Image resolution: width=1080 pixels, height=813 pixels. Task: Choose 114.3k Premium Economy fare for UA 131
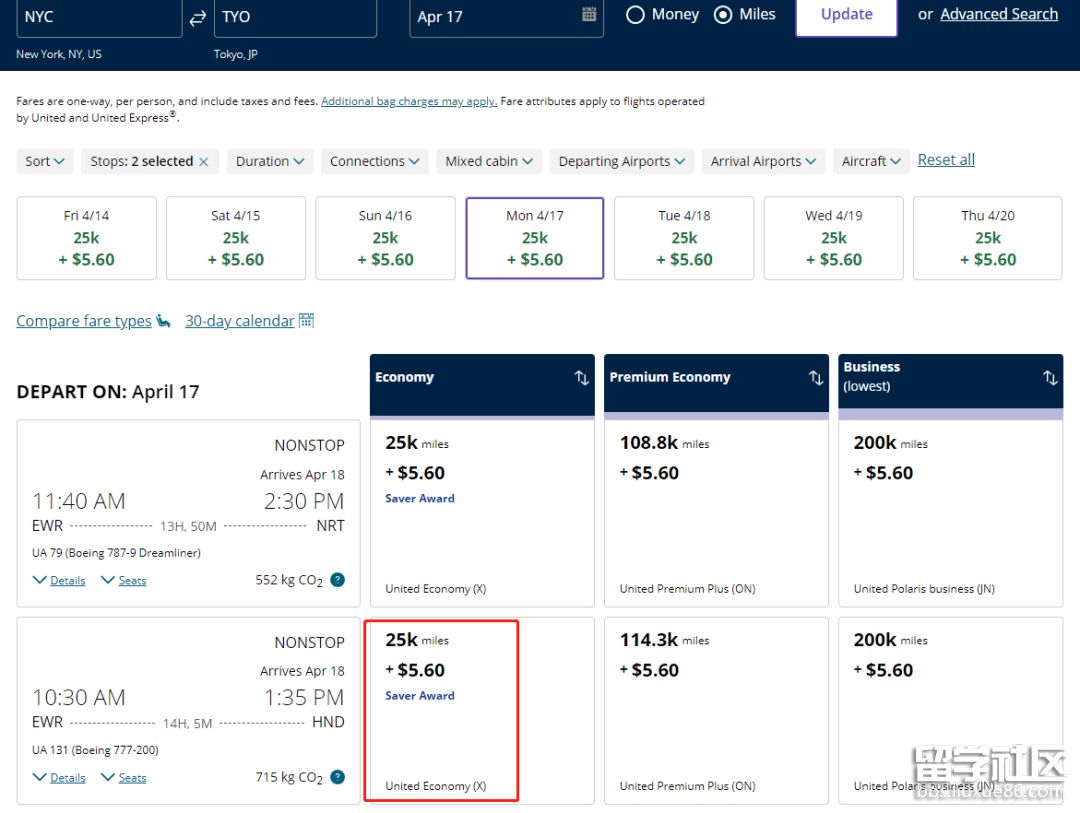click(716, 710)
